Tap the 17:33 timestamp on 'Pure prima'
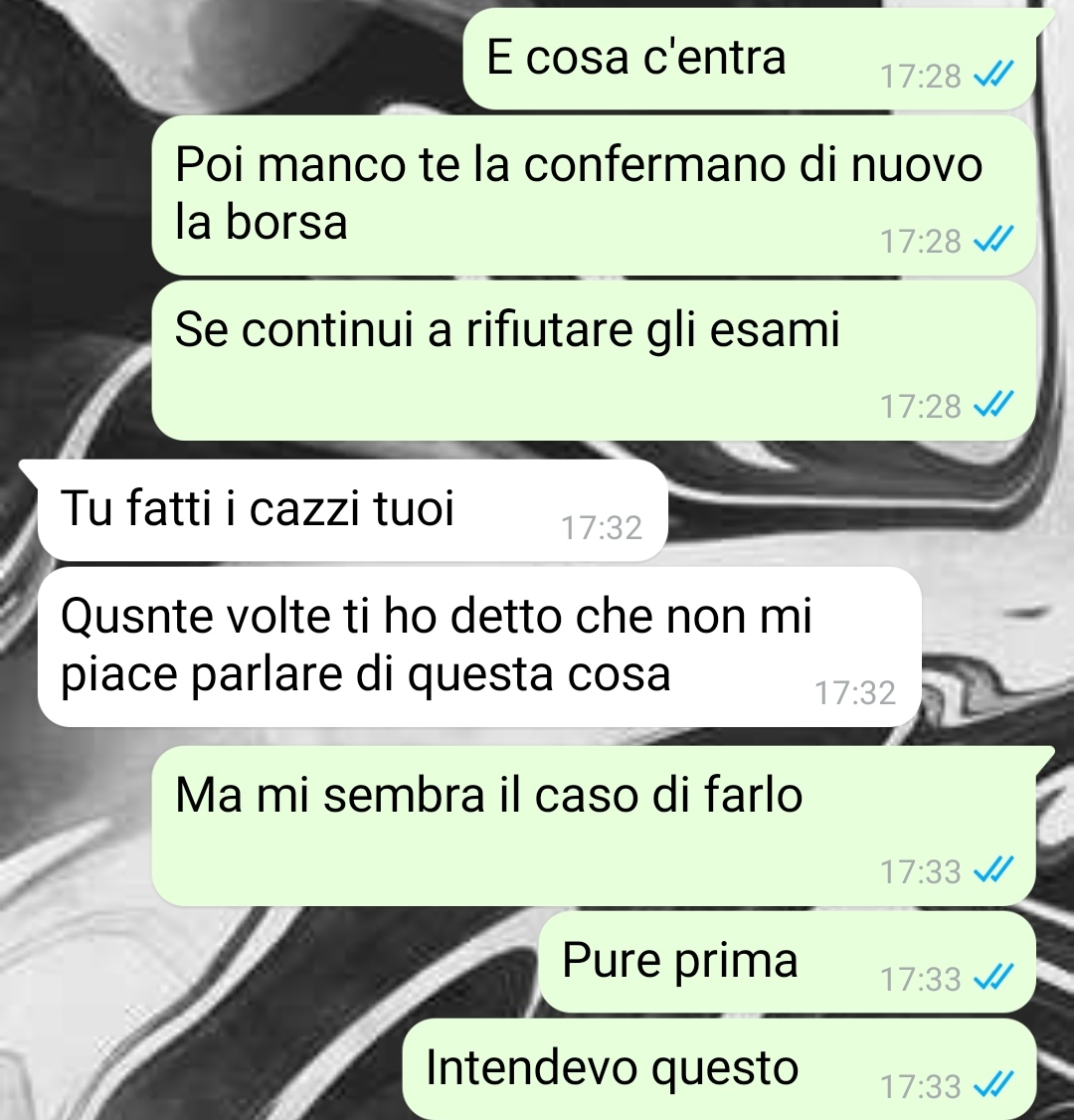 (x=921, y=979)
